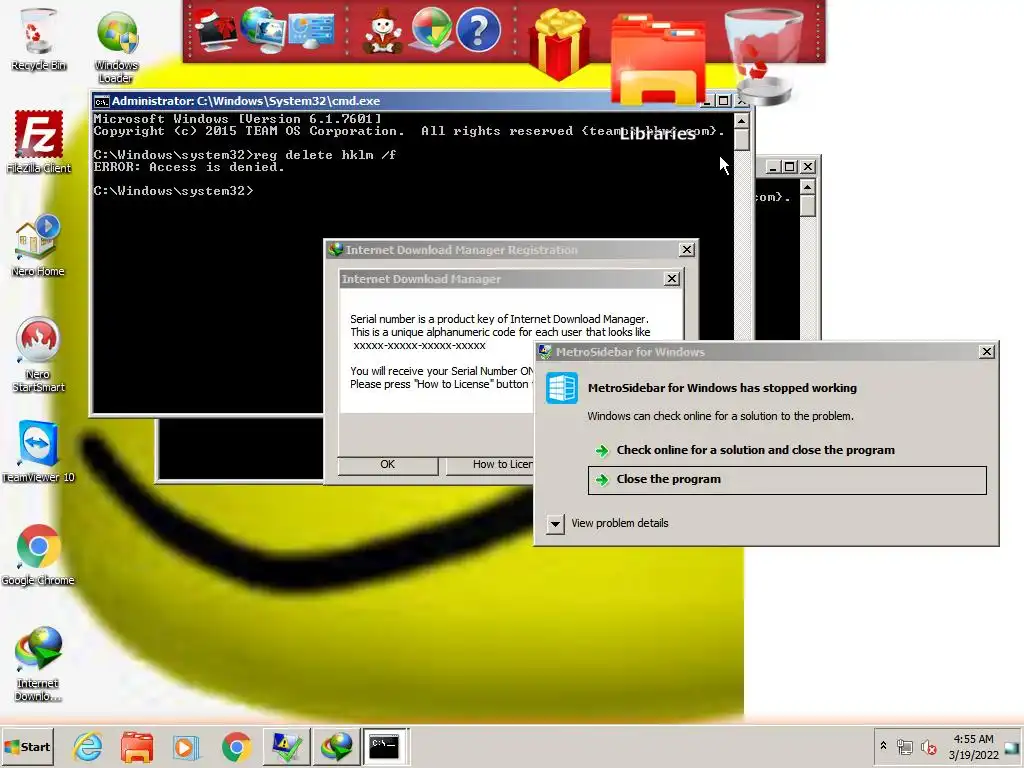
Task: Expand View problem details
Action: click(609, 523)
